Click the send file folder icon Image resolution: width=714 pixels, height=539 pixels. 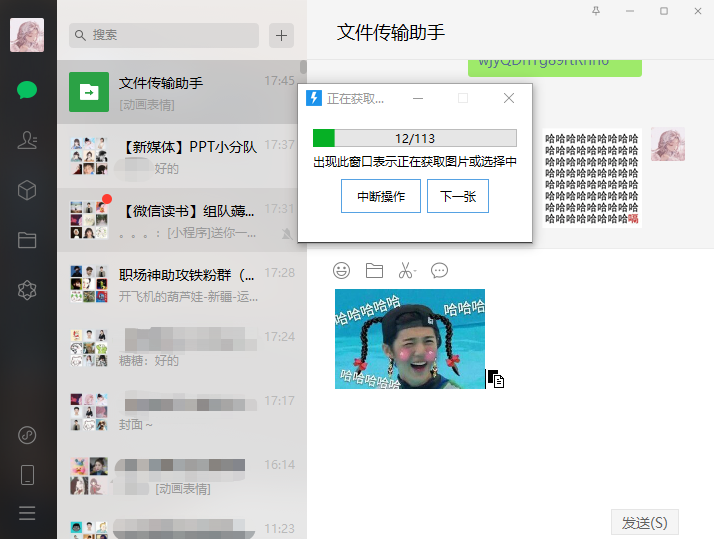374,270
